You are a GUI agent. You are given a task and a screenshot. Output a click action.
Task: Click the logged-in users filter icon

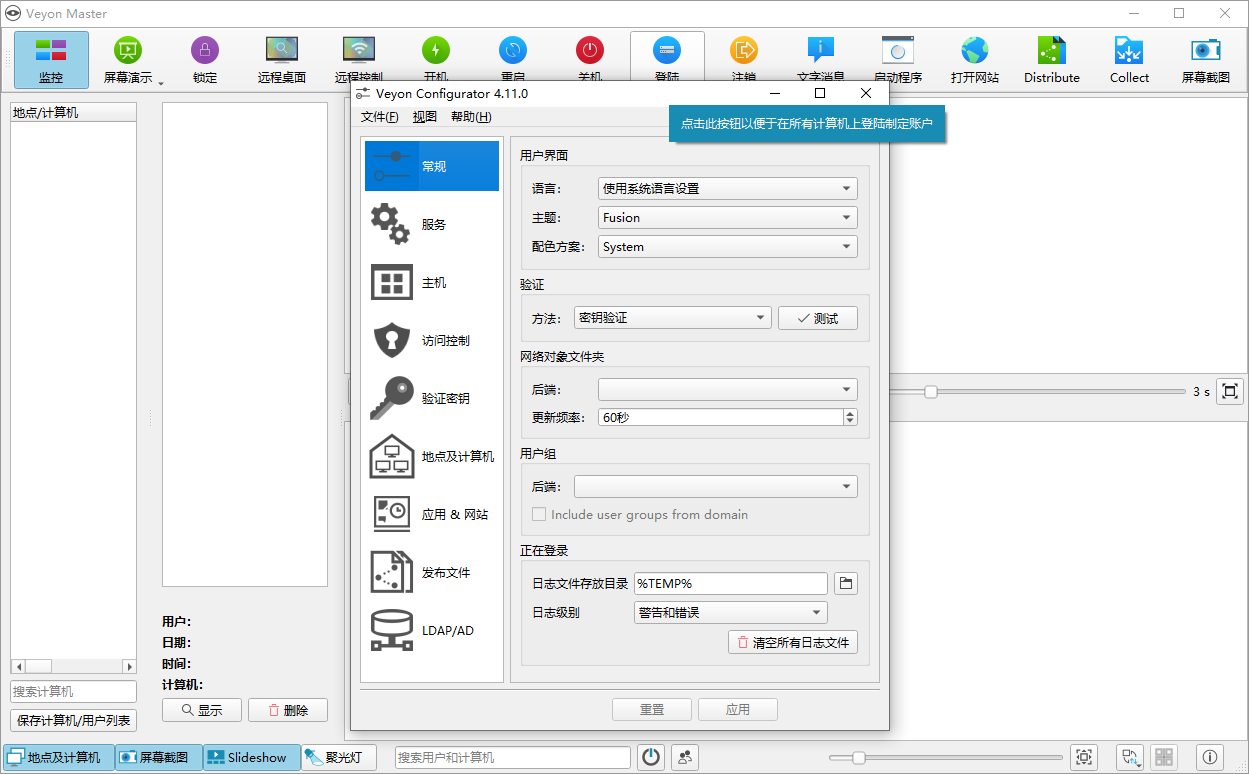click(x=685, y=757)
